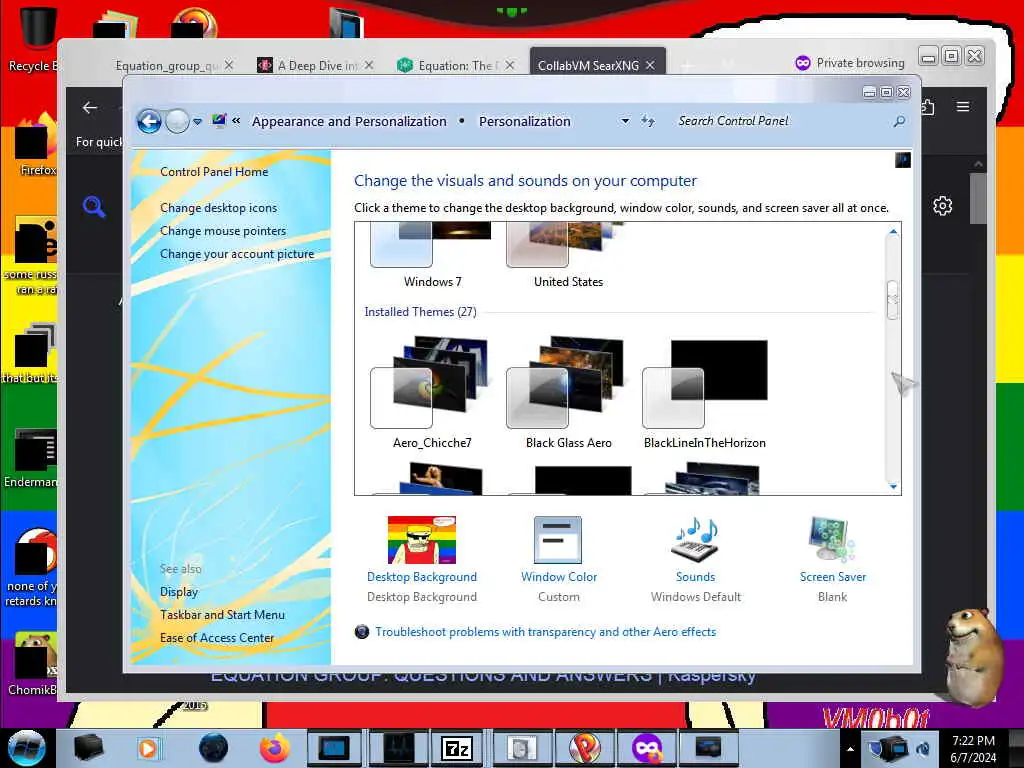Screen dimensions: 1024x768
Task: Open the Windows Start button
Action: 26,748
